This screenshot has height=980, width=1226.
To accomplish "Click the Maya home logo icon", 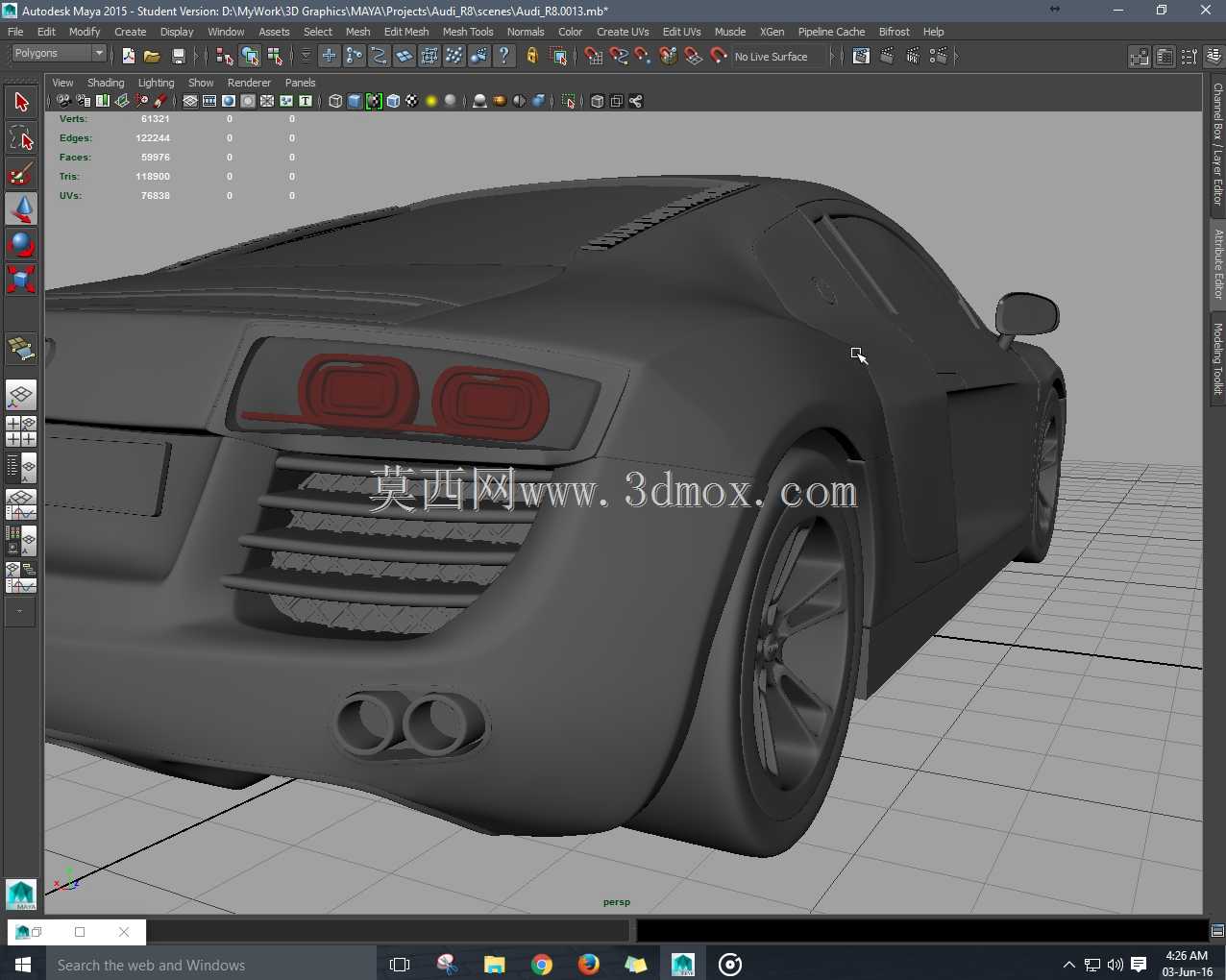I will click(x=21, y=894).
